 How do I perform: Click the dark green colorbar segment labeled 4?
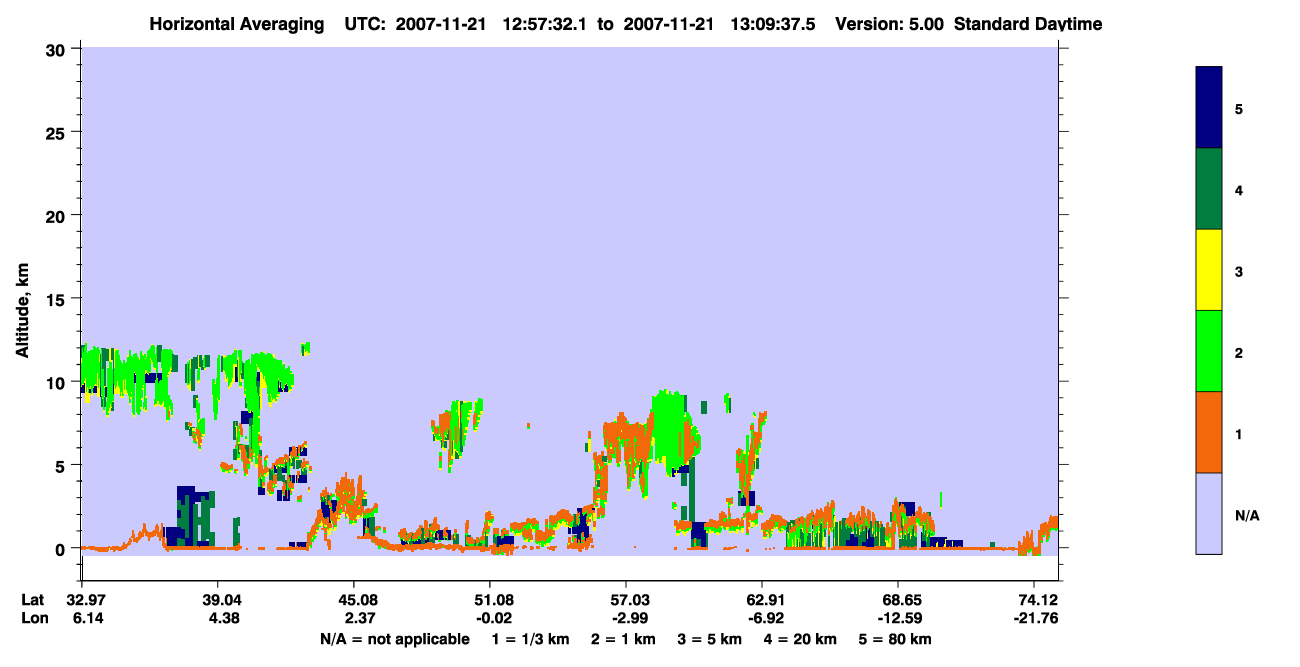(1209, 189)
